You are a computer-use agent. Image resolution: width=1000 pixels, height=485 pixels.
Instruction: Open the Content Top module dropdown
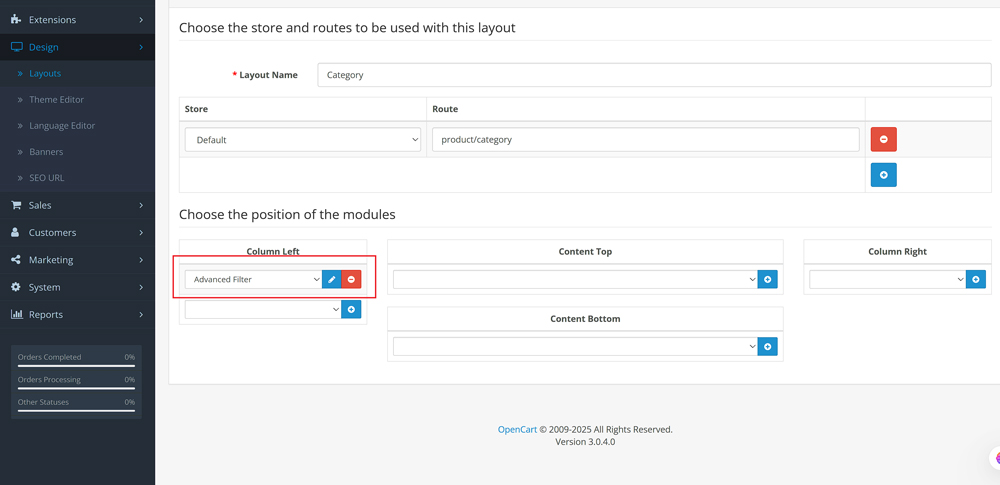coord(575,280)
